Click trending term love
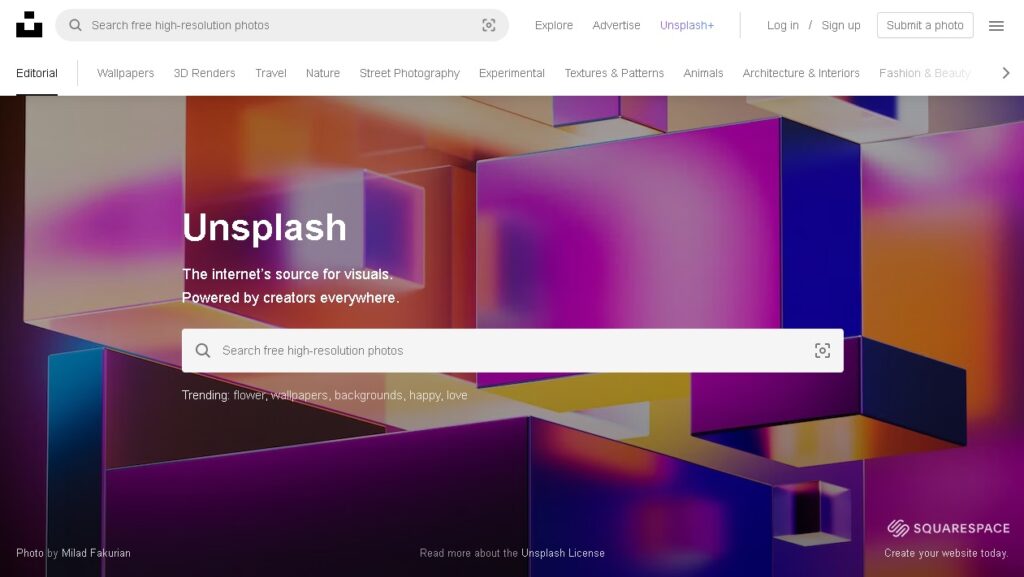 [457, 395]
